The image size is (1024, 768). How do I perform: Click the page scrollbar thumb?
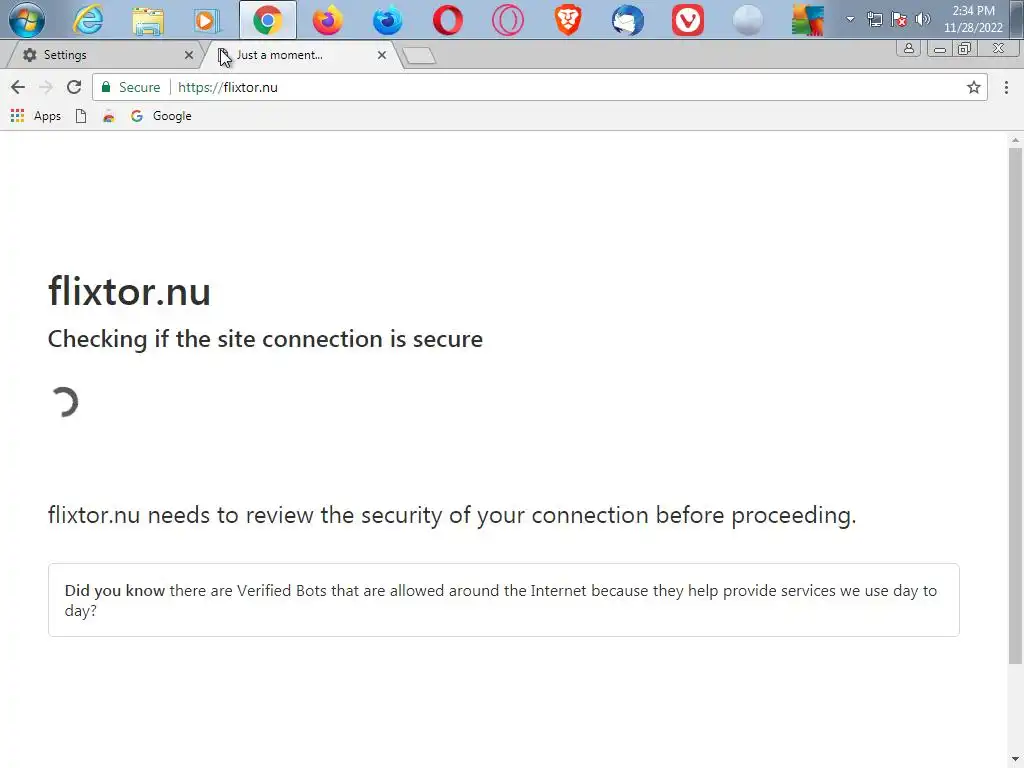click(1015, 405)
